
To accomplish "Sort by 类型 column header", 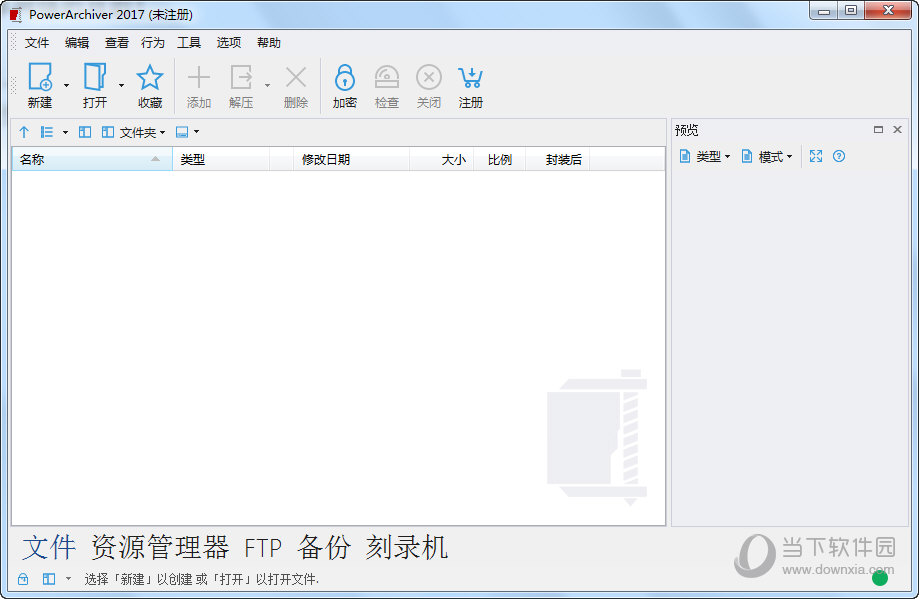I will 221,159.
